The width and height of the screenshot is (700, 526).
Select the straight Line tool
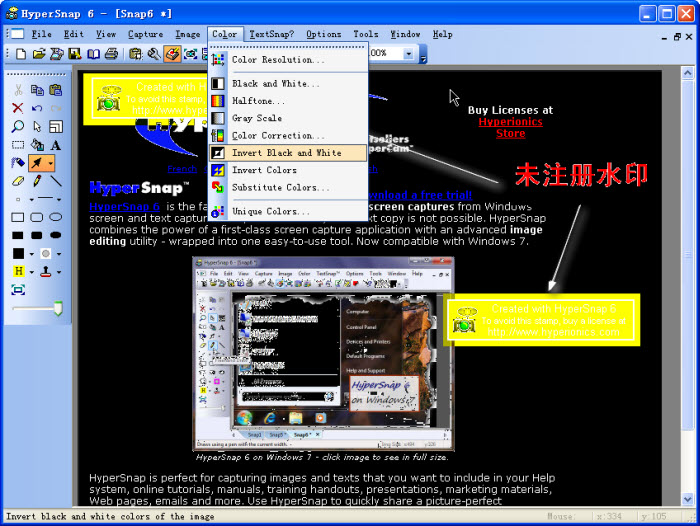tap(55, 181)
